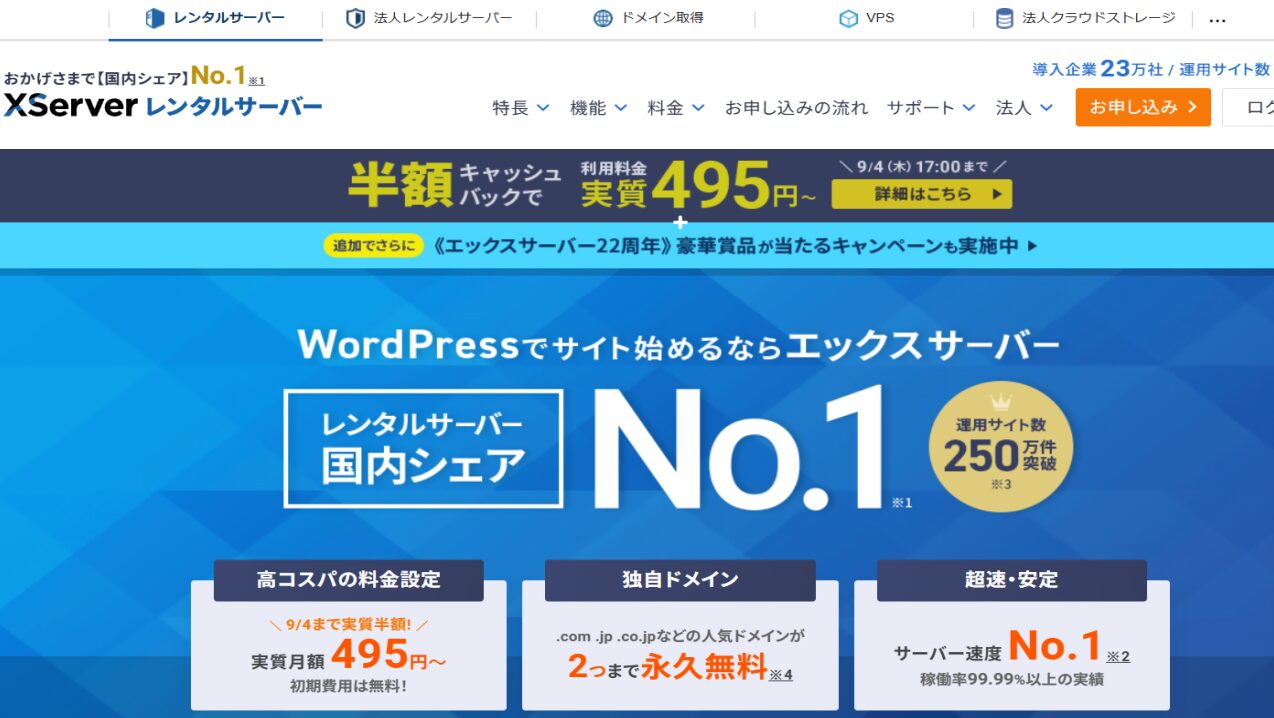1274x718 pixels.
Task: Click the レンタルサーバー server icon in top bar
Action: (154, 18)
